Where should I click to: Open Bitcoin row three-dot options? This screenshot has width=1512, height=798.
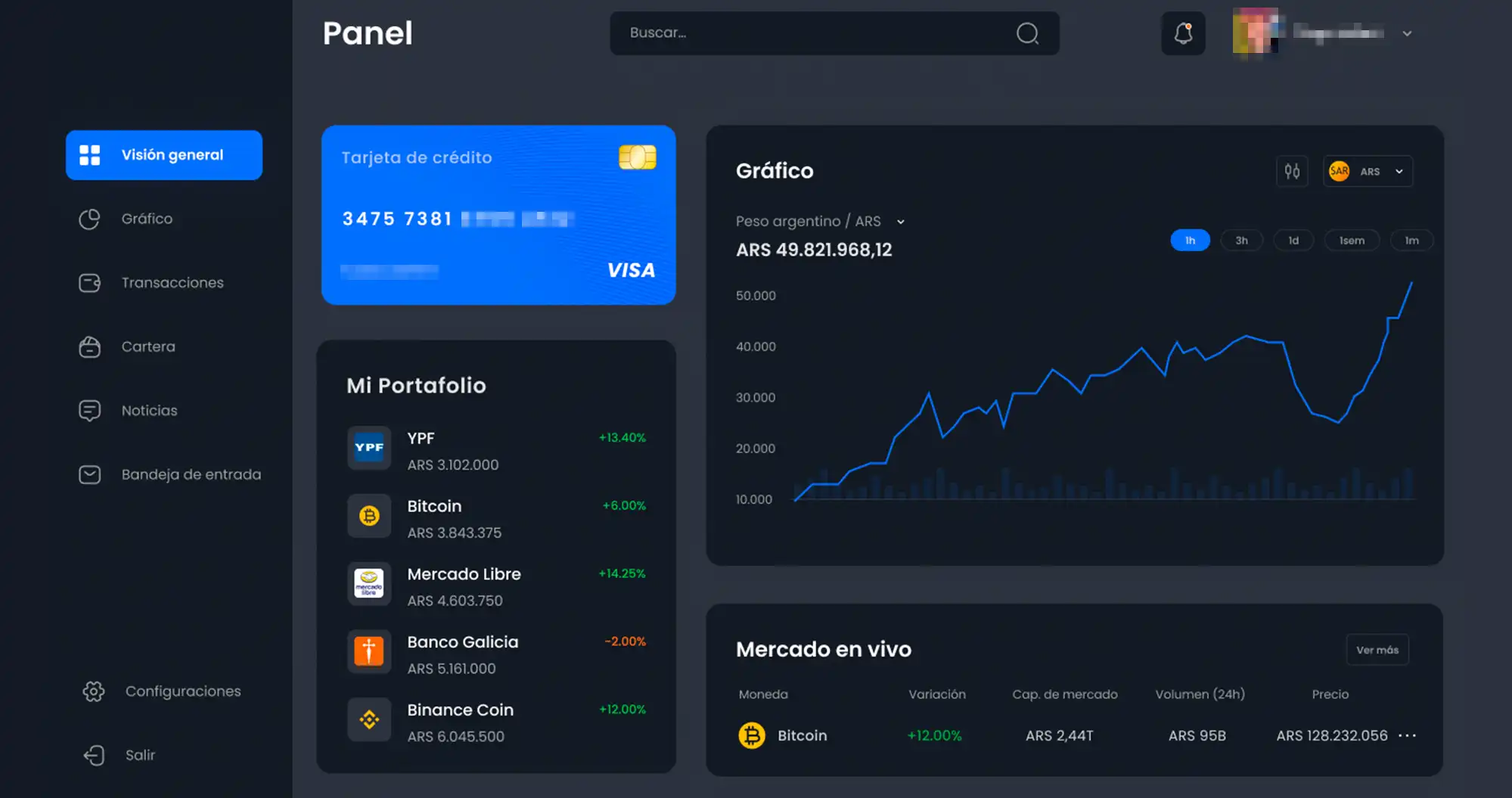click(x=1407, y=735)
